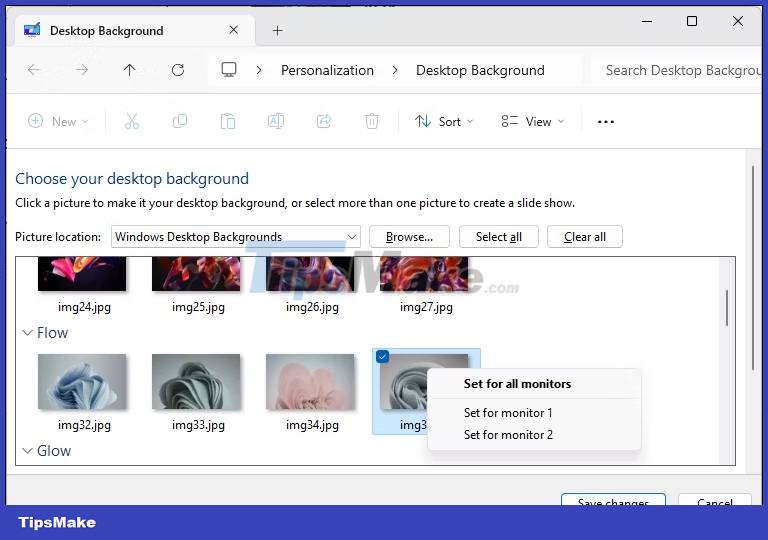Choose Set for monitor 1
The width and height of the screenshot is (768, 540).
(x=508, y=413)
